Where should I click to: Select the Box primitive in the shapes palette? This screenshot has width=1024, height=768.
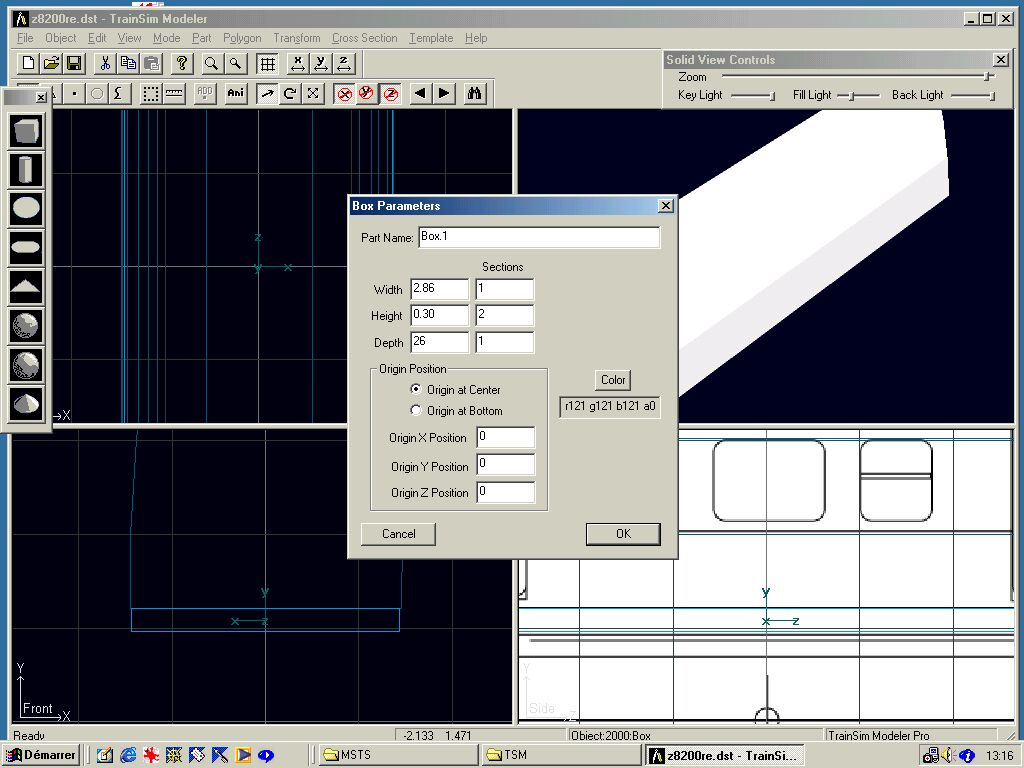27,132
